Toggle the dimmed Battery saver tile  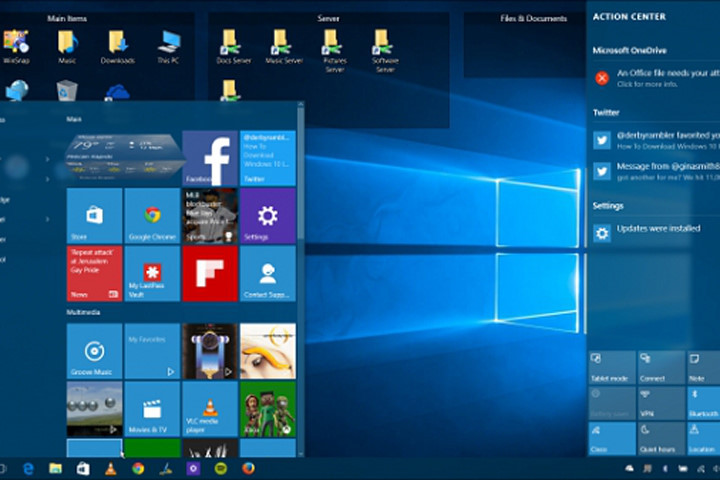tap(612, 403)
